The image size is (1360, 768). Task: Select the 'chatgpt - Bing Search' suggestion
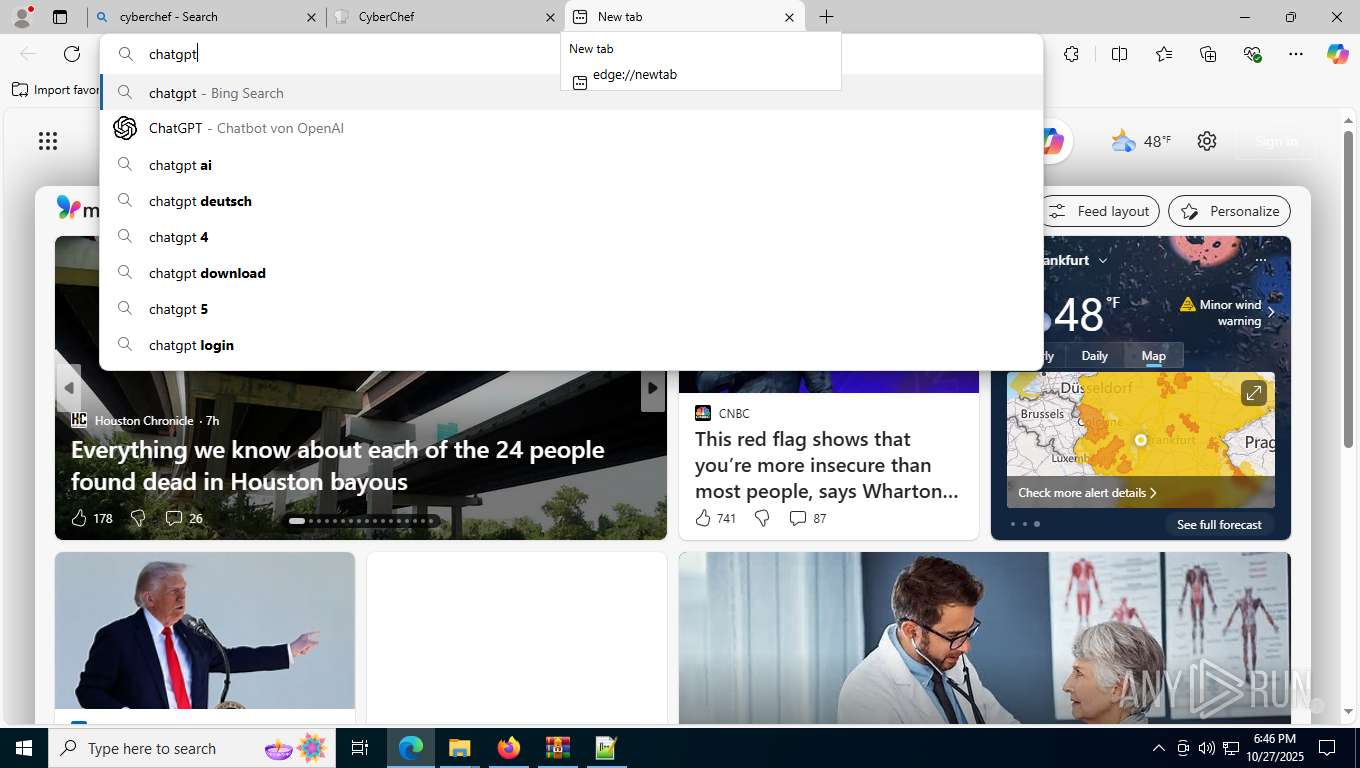(571, 93)
